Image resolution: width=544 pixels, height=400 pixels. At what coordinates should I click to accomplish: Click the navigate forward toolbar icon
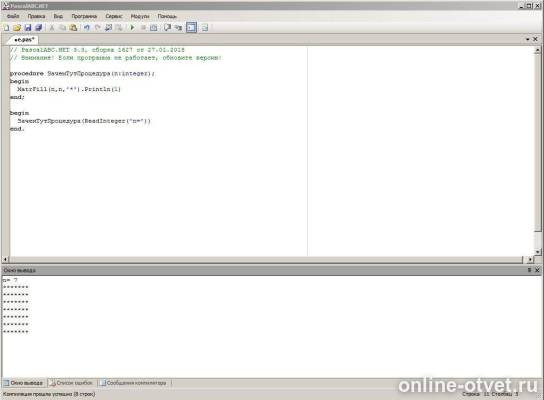119,28
